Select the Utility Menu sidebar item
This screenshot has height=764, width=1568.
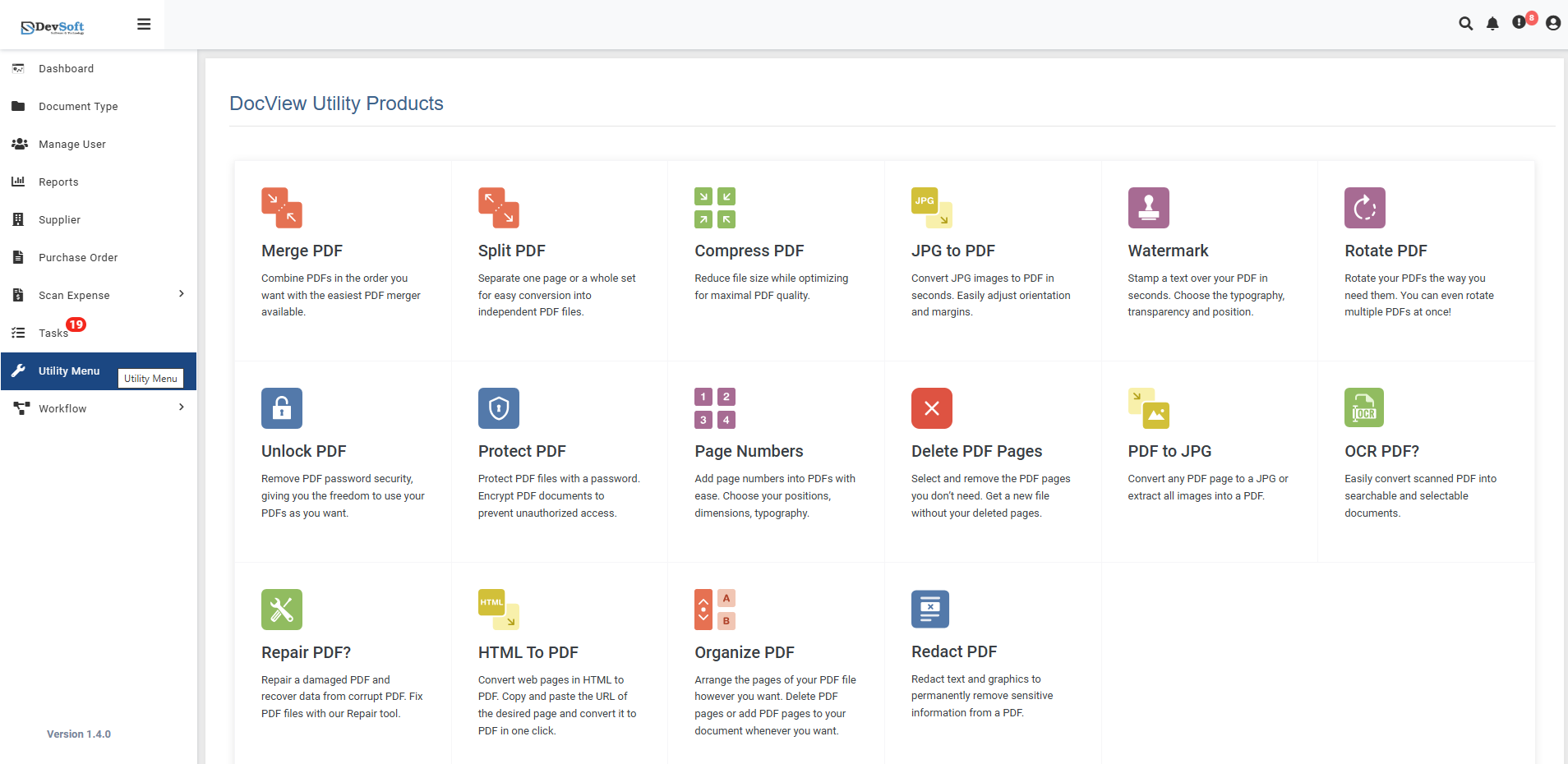click(70, 371)
